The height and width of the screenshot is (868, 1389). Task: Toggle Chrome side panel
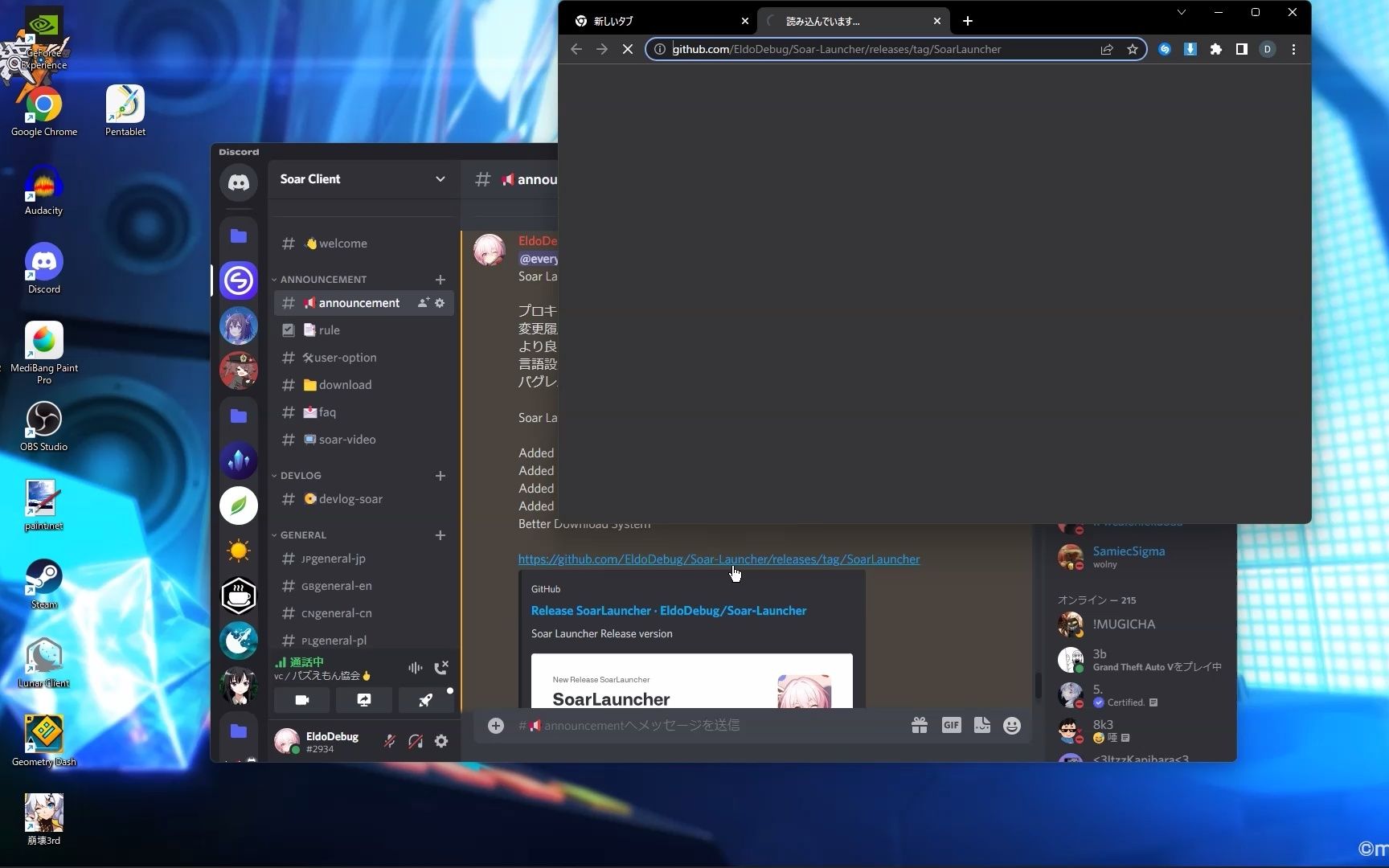[1242, 50]
